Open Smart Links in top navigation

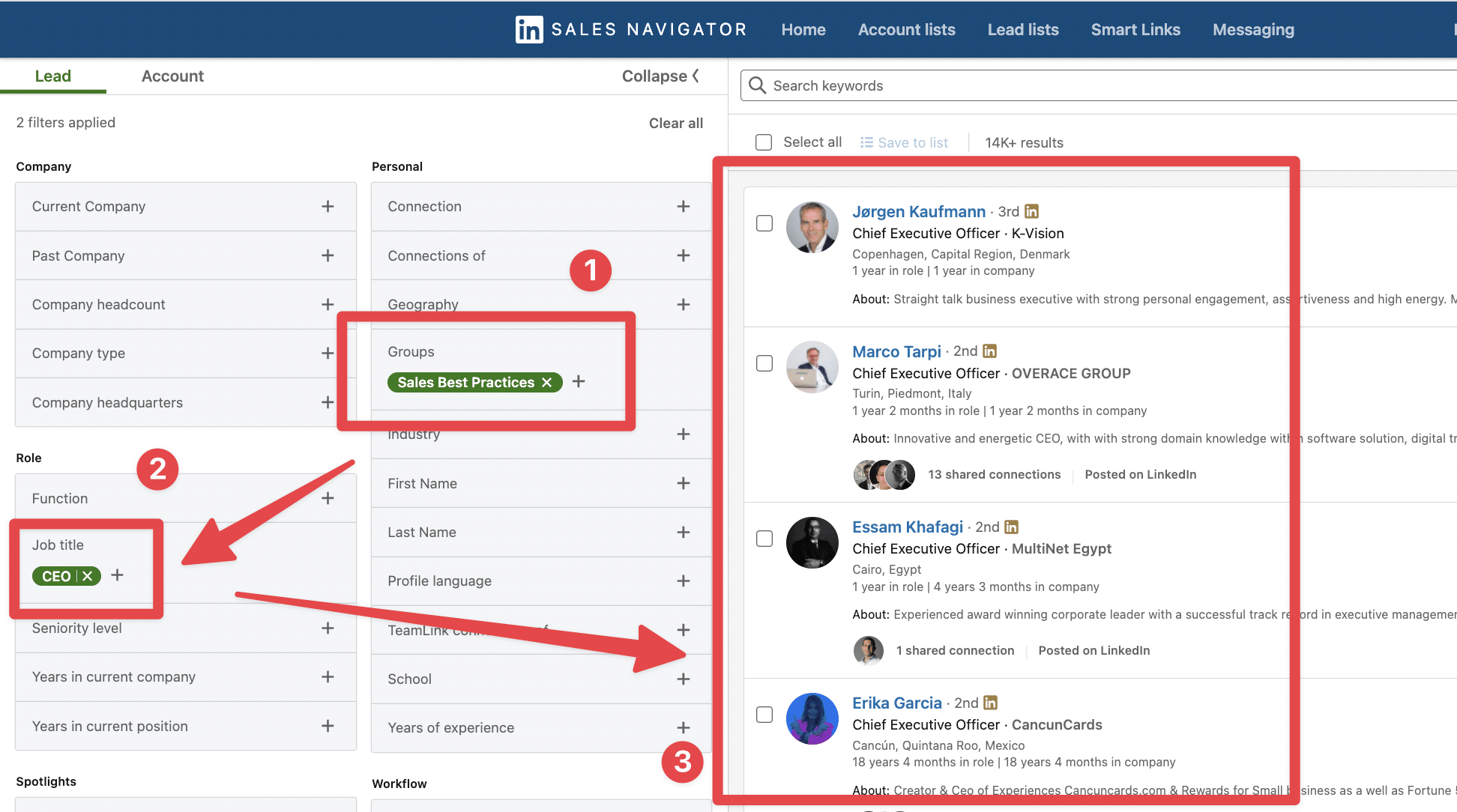(x=1135, y=30)
